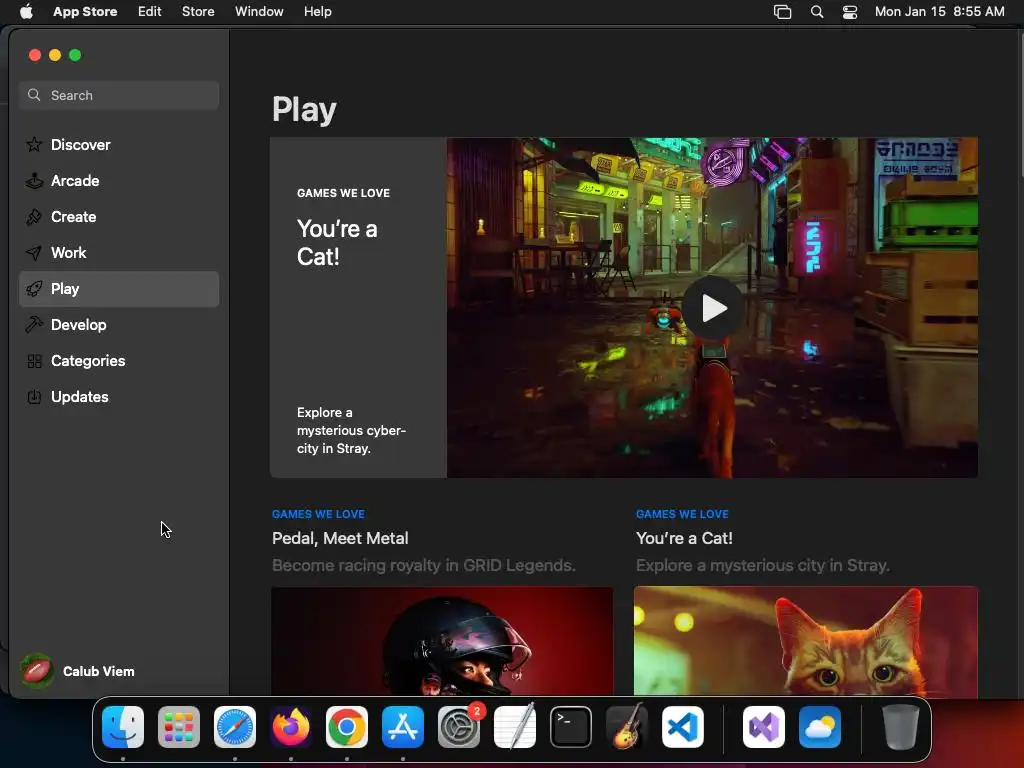The image size is (1024, 768).
Task: Open the "You're a Cat!" featured story panel
Action: (358, 307)
